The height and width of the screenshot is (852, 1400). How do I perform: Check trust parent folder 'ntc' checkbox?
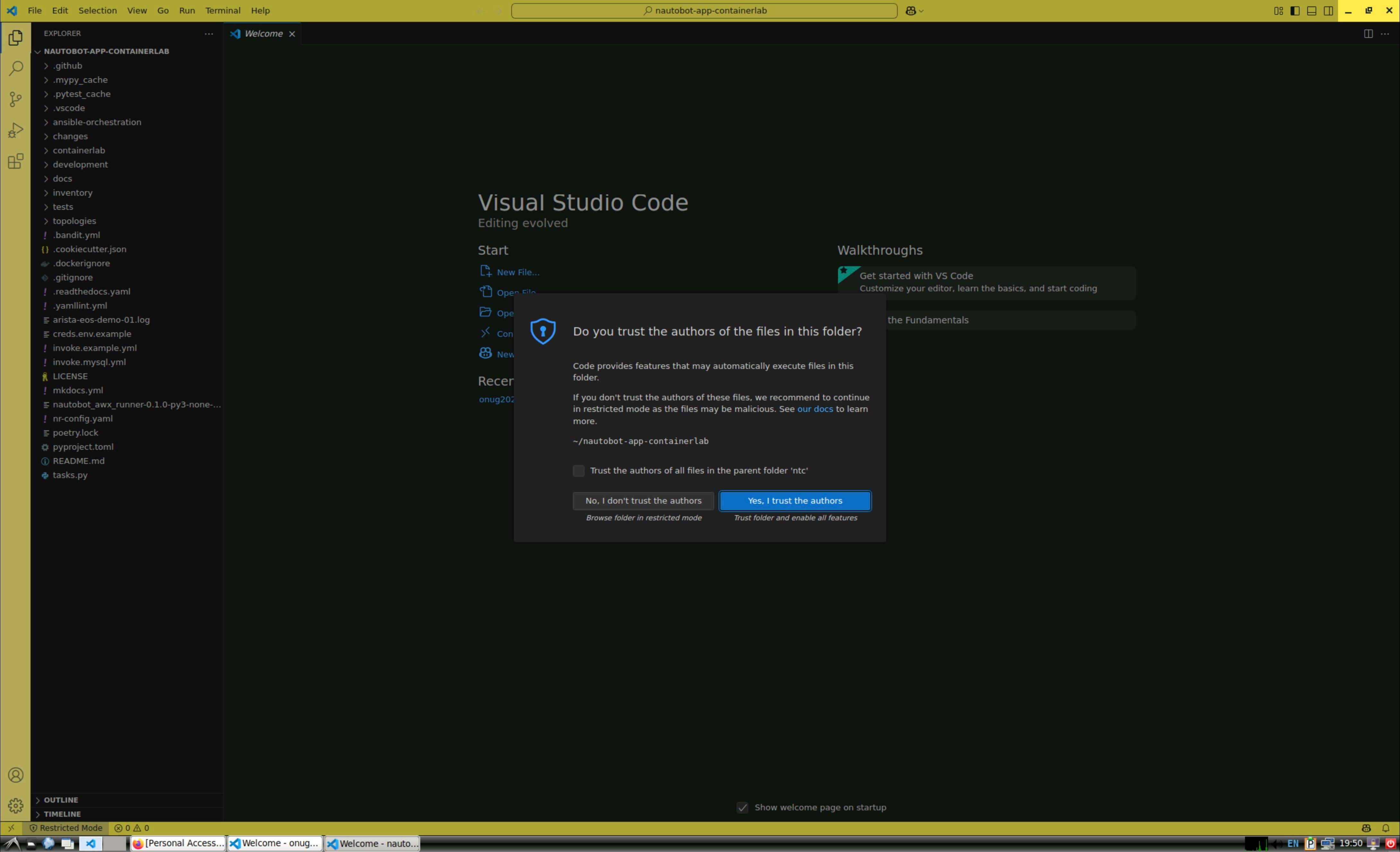578,470
